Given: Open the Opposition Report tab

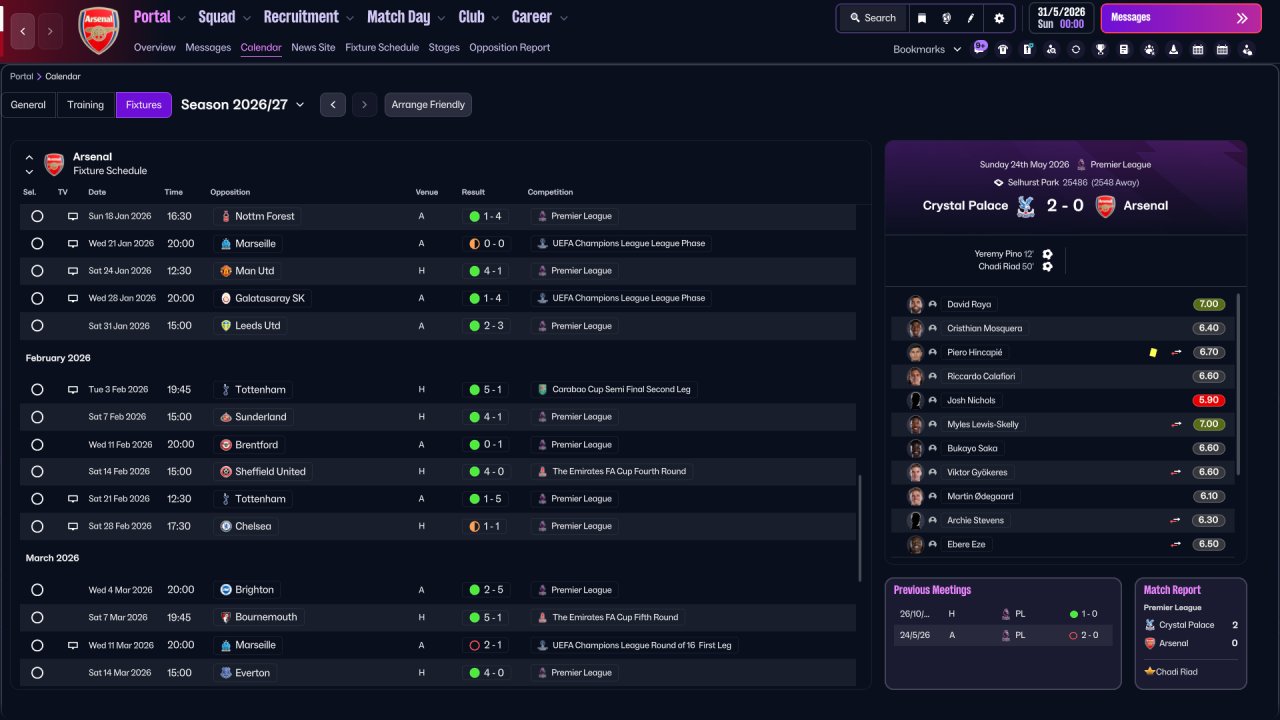Looking at the screenshot, I should 509,47.
